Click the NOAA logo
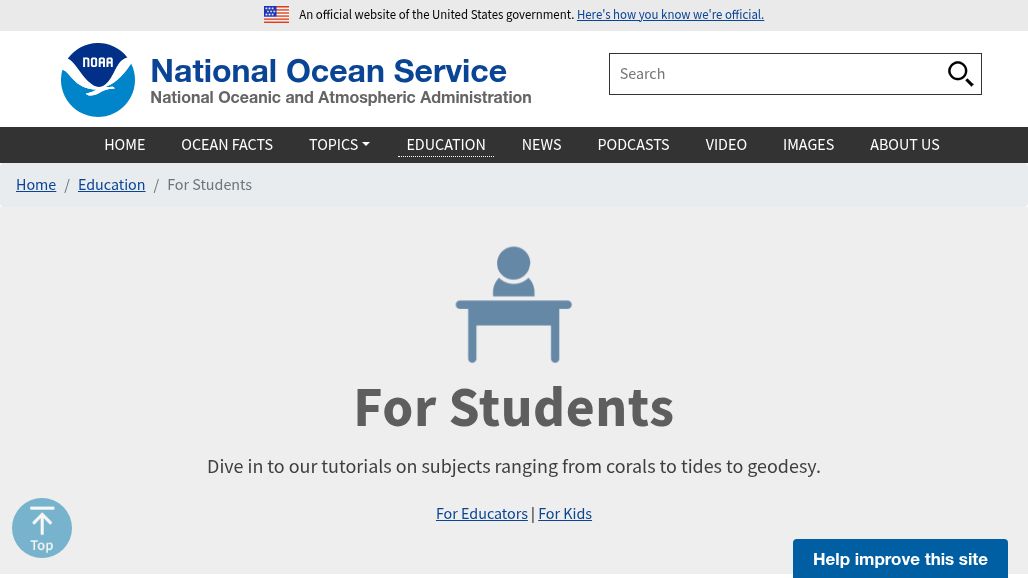1028x578 pixels. (97, 79)
